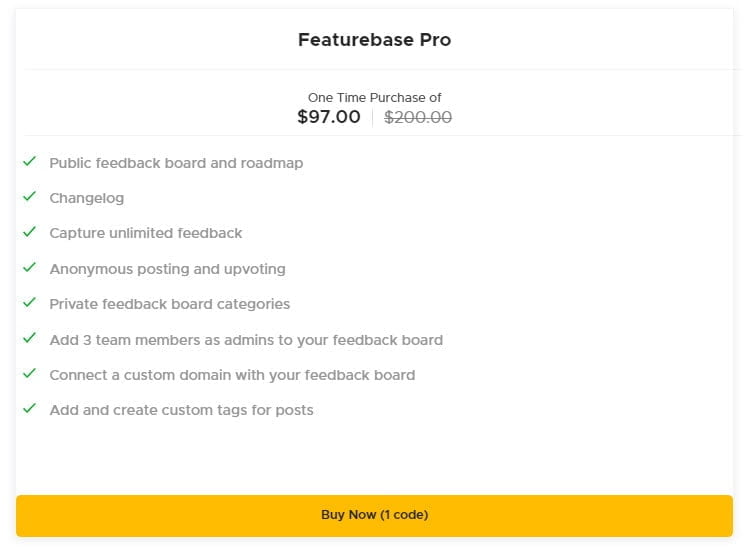Click the Changelog feature text
Viewport: 748px width, 555px height.
pos(87,198)
